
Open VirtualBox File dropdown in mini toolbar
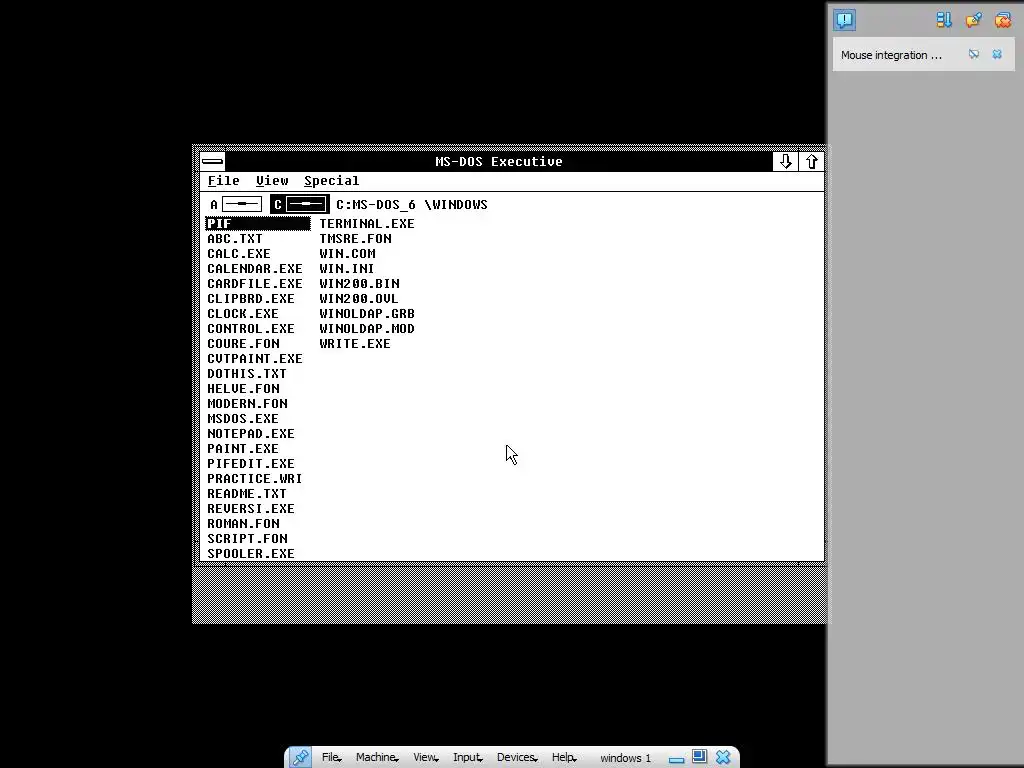pyautogui.click(x=331, y=758)
